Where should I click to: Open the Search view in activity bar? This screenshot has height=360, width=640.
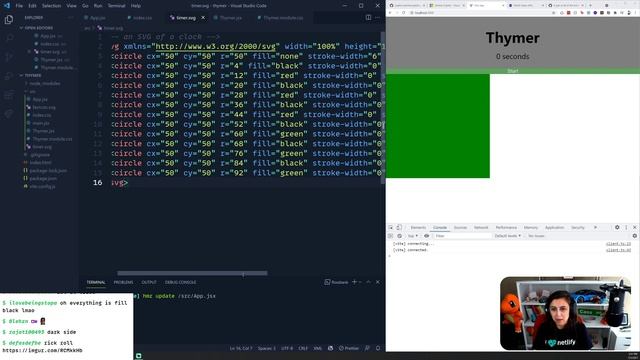click(x=9, y=38)
